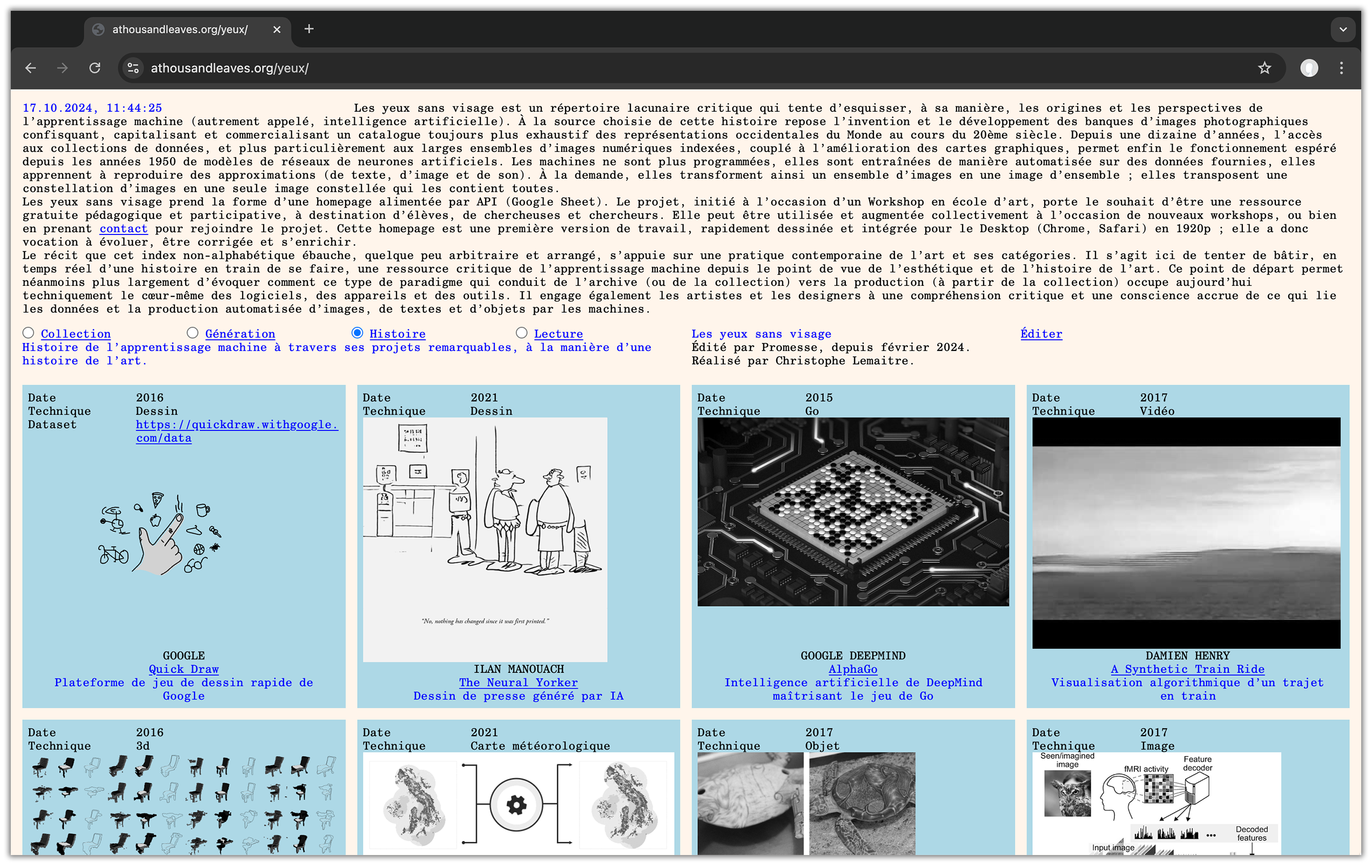Select the Génération radio button
The height and width of the screenshot is (868, 1372).
coord(193,333)
